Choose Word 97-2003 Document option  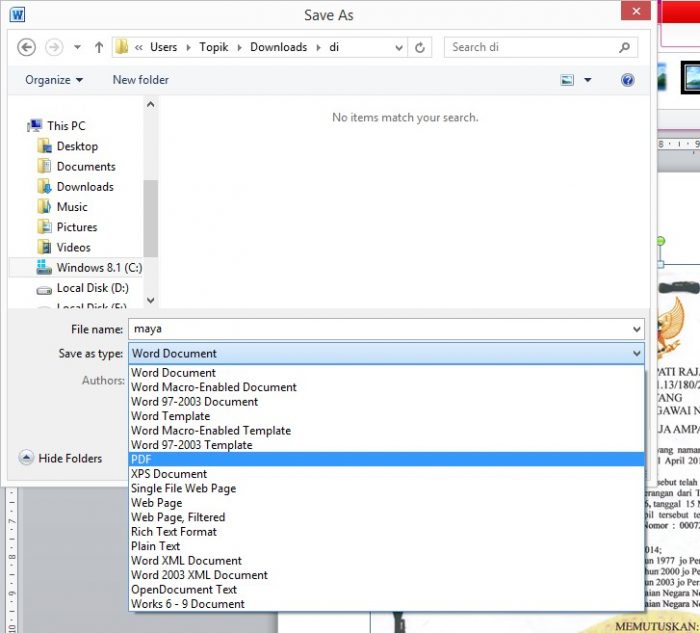386,402
